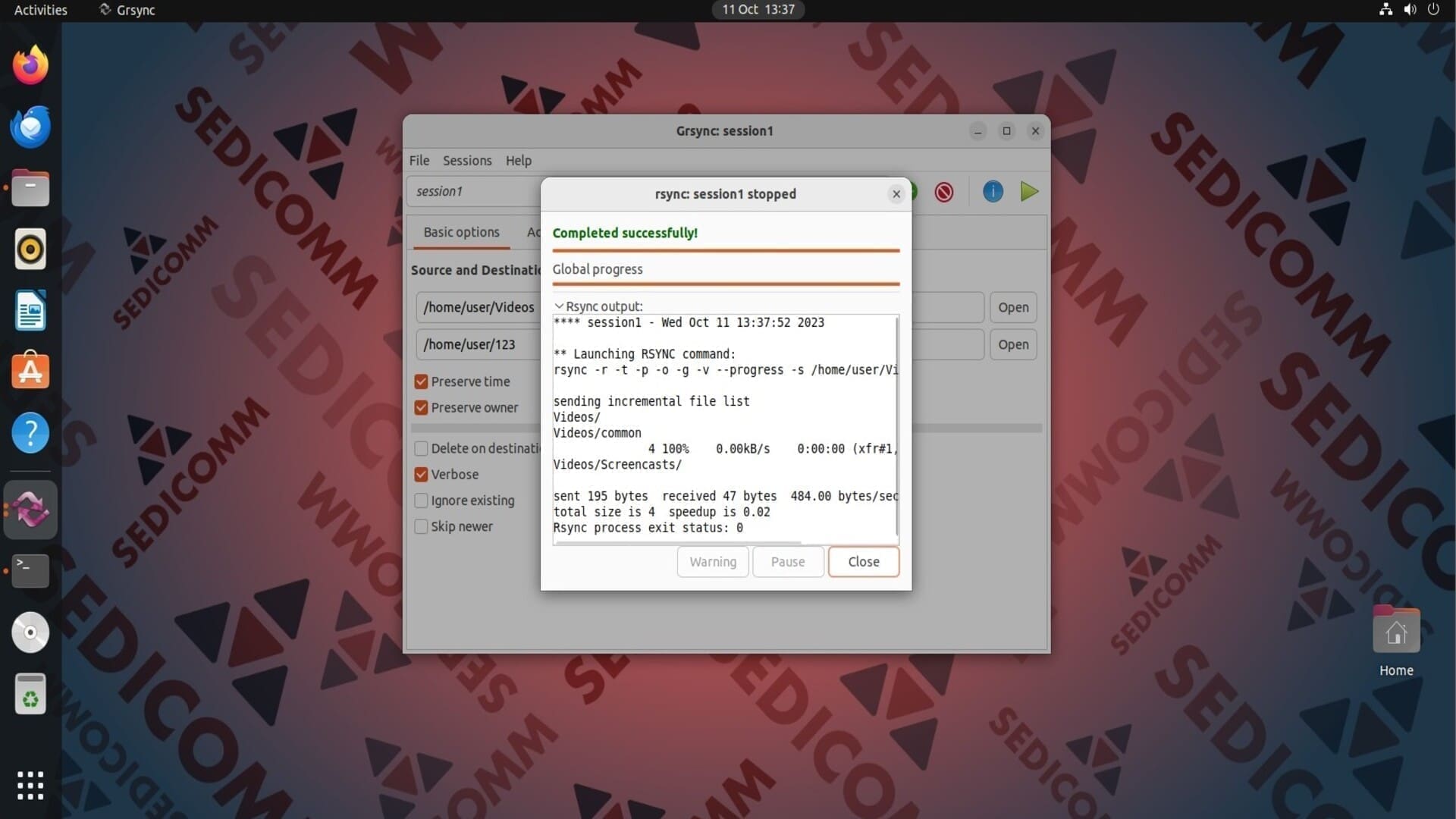1456x819 pixels.
Task: Click the Warning button in dialog
Action: pyautogui.click(x=713, y=562)
